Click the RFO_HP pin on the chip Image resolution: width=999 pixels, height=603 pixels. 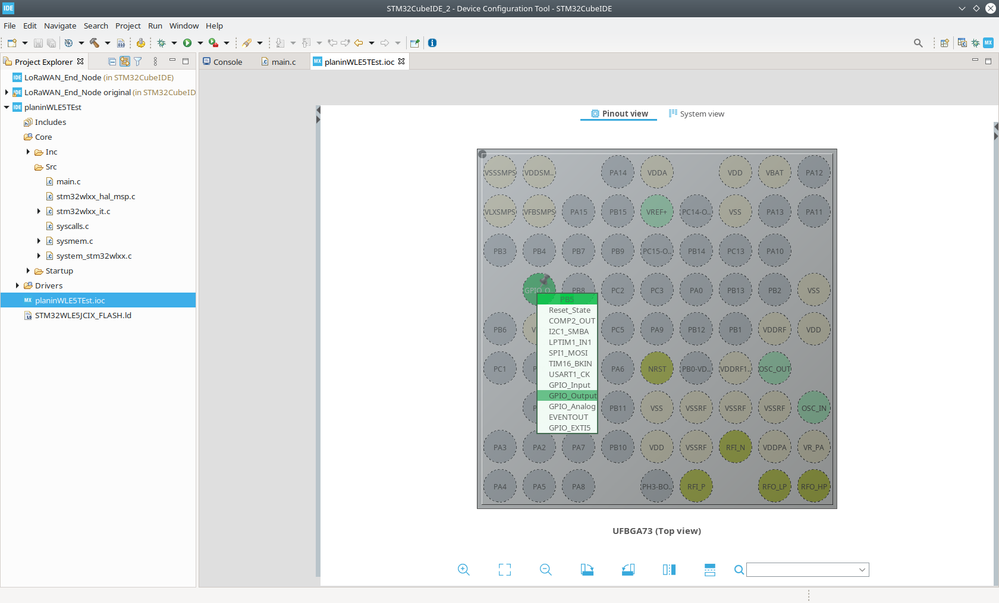814,486
